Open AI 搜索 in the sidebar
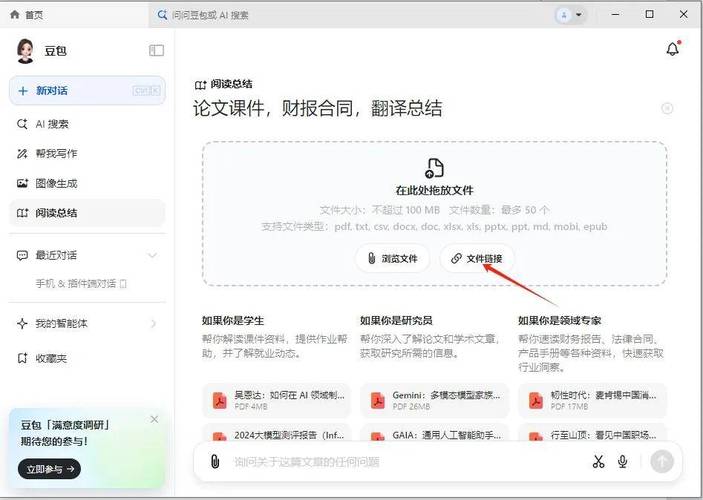703x500 pixels. (87, 124)
